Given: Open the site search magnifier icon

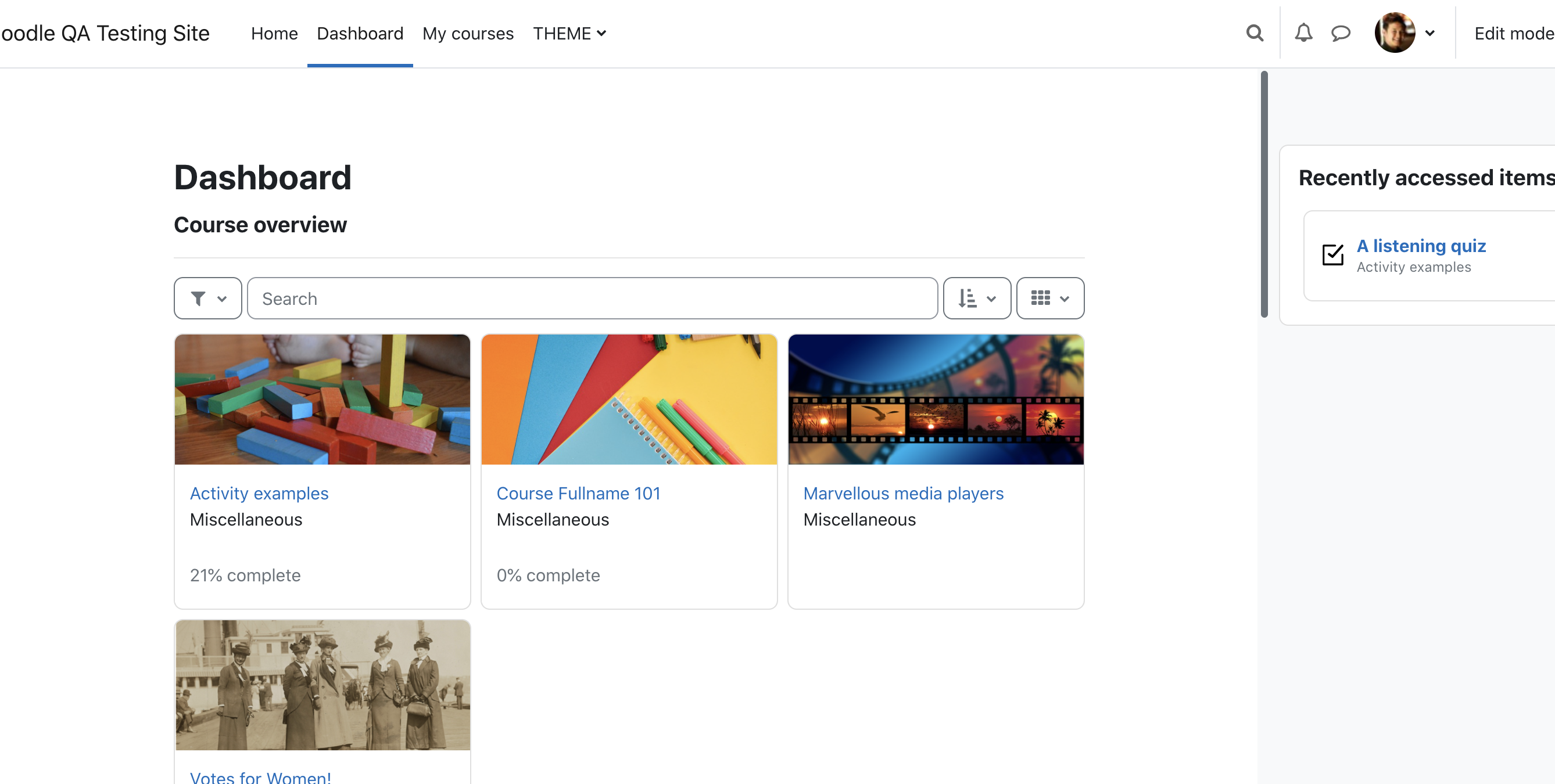Looking at the screenshot, I should tap(1255, 33).
